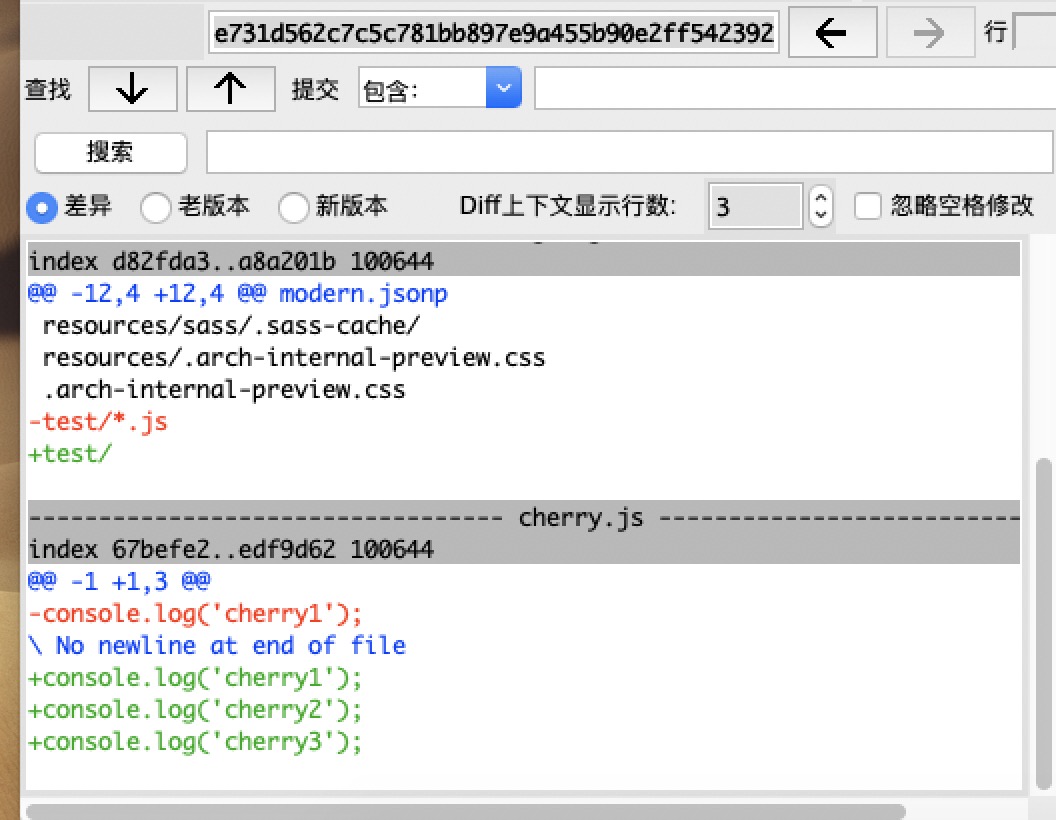Click the added line '+test/'
Viewport: 1056px width, 820px height.
point(70,454)
